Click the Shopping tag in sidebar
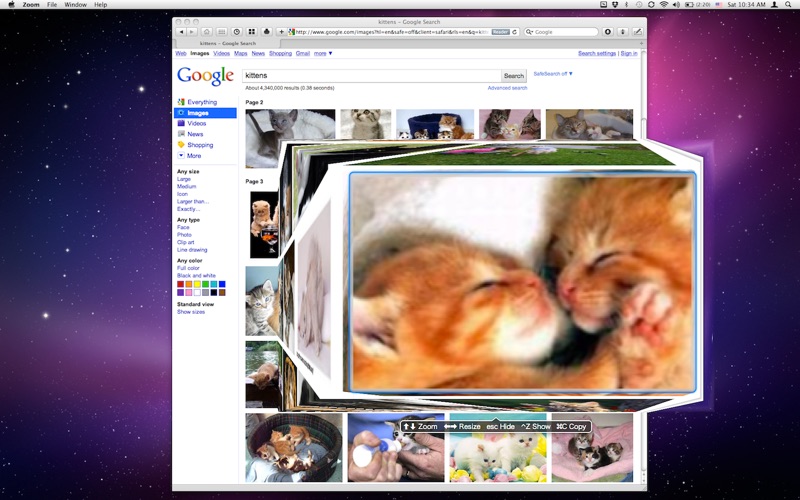This screenshot has width=800, height=500. (x=181, y=145)
